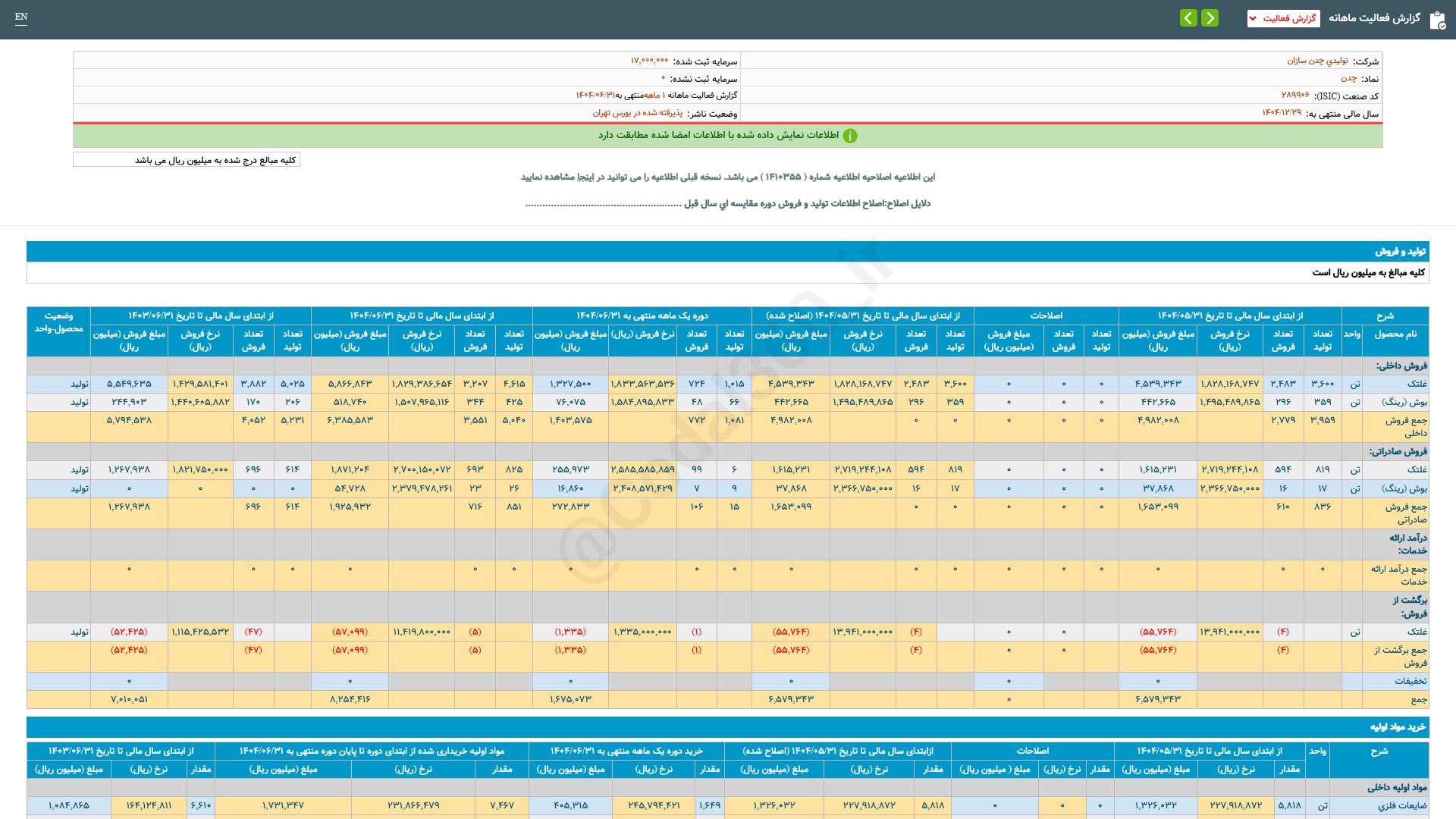Open the گزارش فعالیت dropdown
This screenshot has width=1456, height=819.
click(1283, 18)
